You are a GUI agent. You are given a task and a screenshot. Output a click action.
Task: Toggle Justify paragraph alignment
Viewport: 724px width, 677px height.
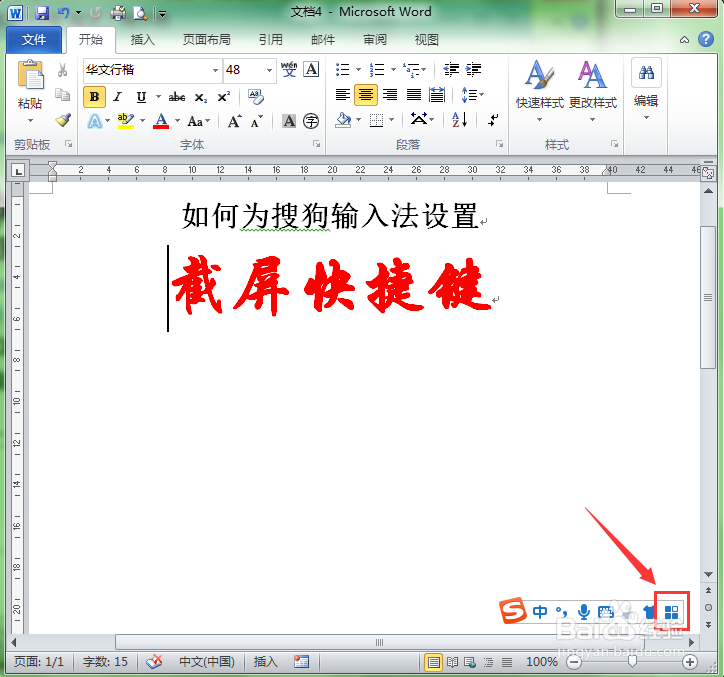pos(414,95)
